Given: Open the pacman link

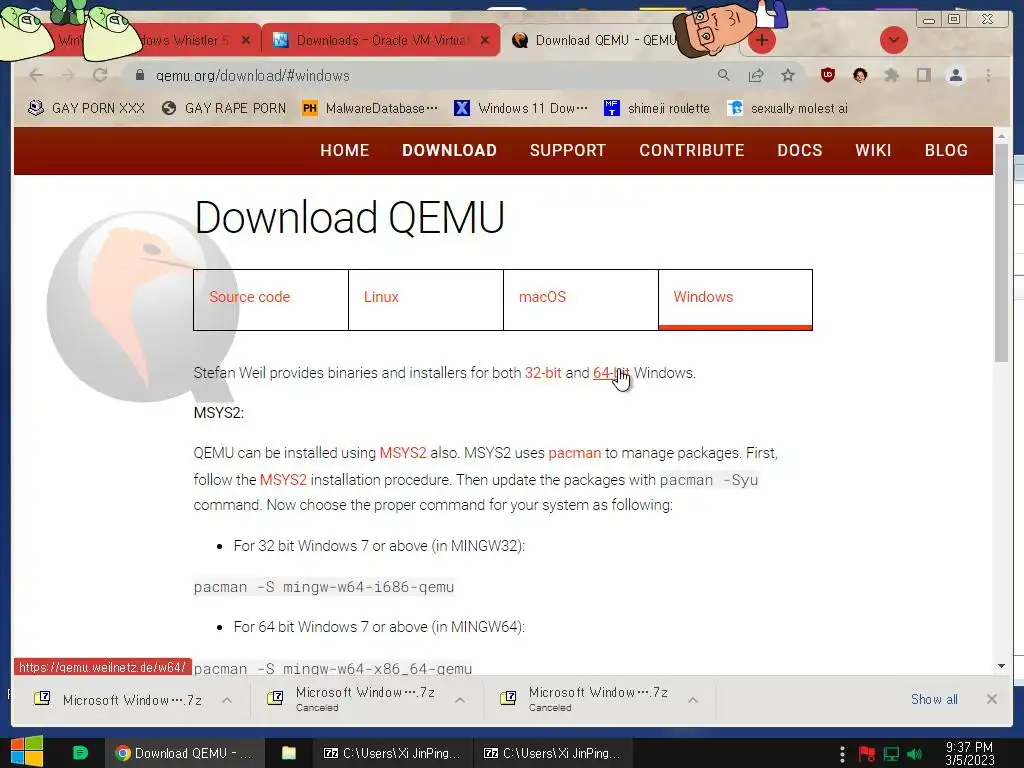Looking at the screenshot, I should pos(574,453).
